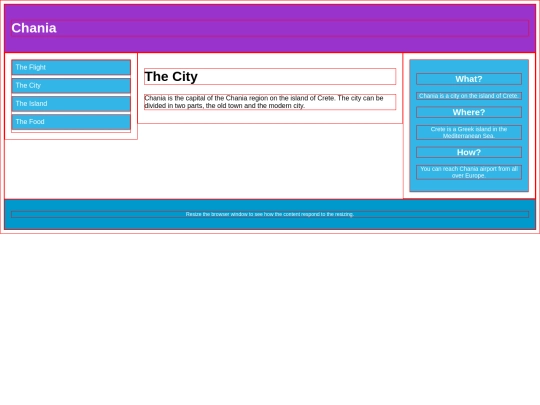540x405 pixels.
Task: Choose The Food menu item
Action: [x=71, y=122]
